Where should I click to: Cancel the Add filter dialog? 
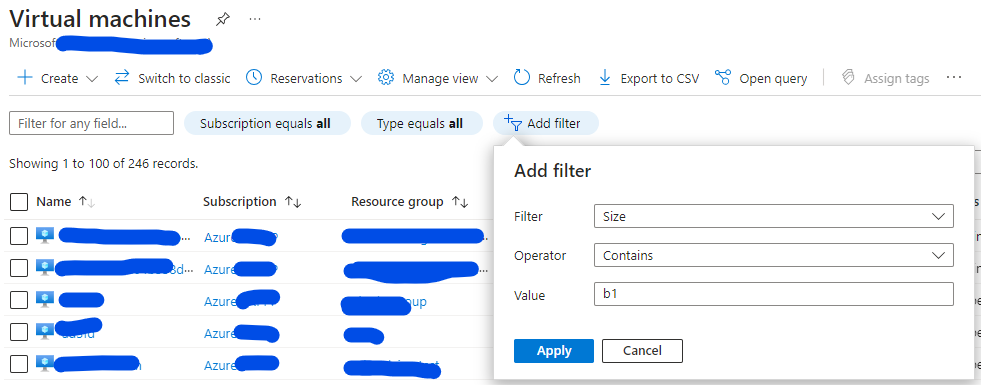click(x=642, y=351)
